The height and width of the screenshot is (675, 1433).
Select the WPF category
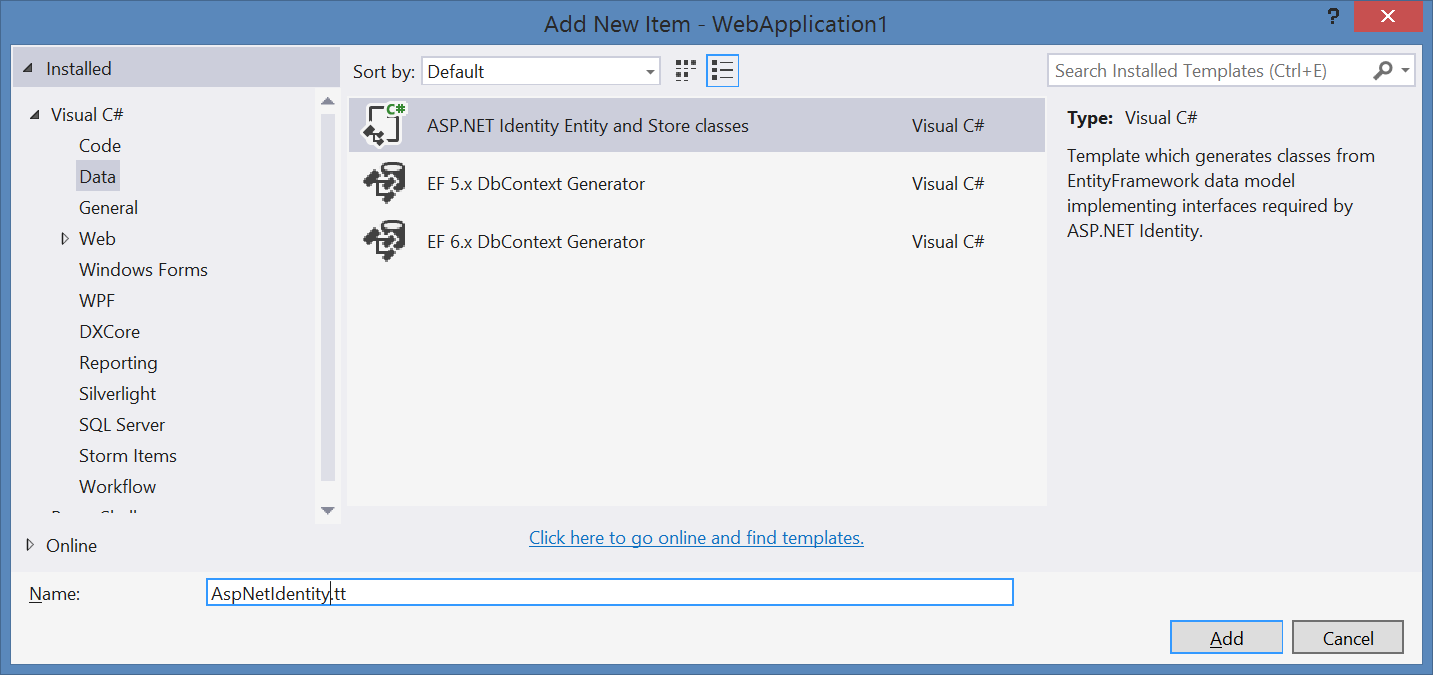tap(97, 300)
